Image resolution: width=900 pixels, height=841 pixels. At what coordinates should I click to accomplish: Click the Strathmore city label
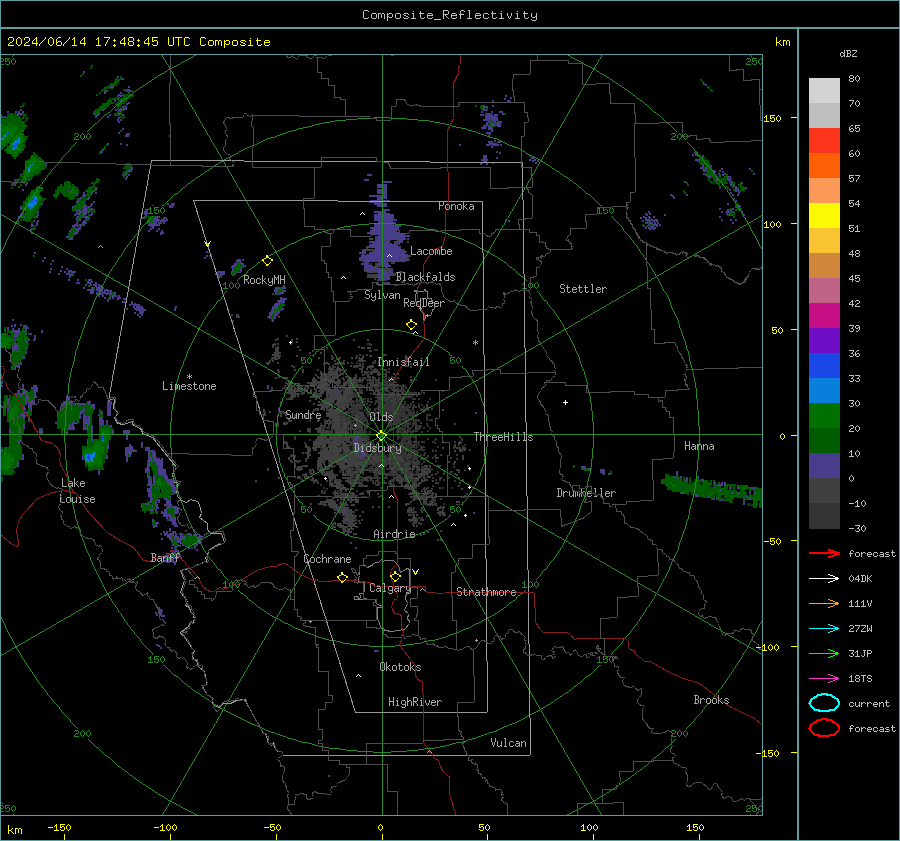click(x=486, y=592)
